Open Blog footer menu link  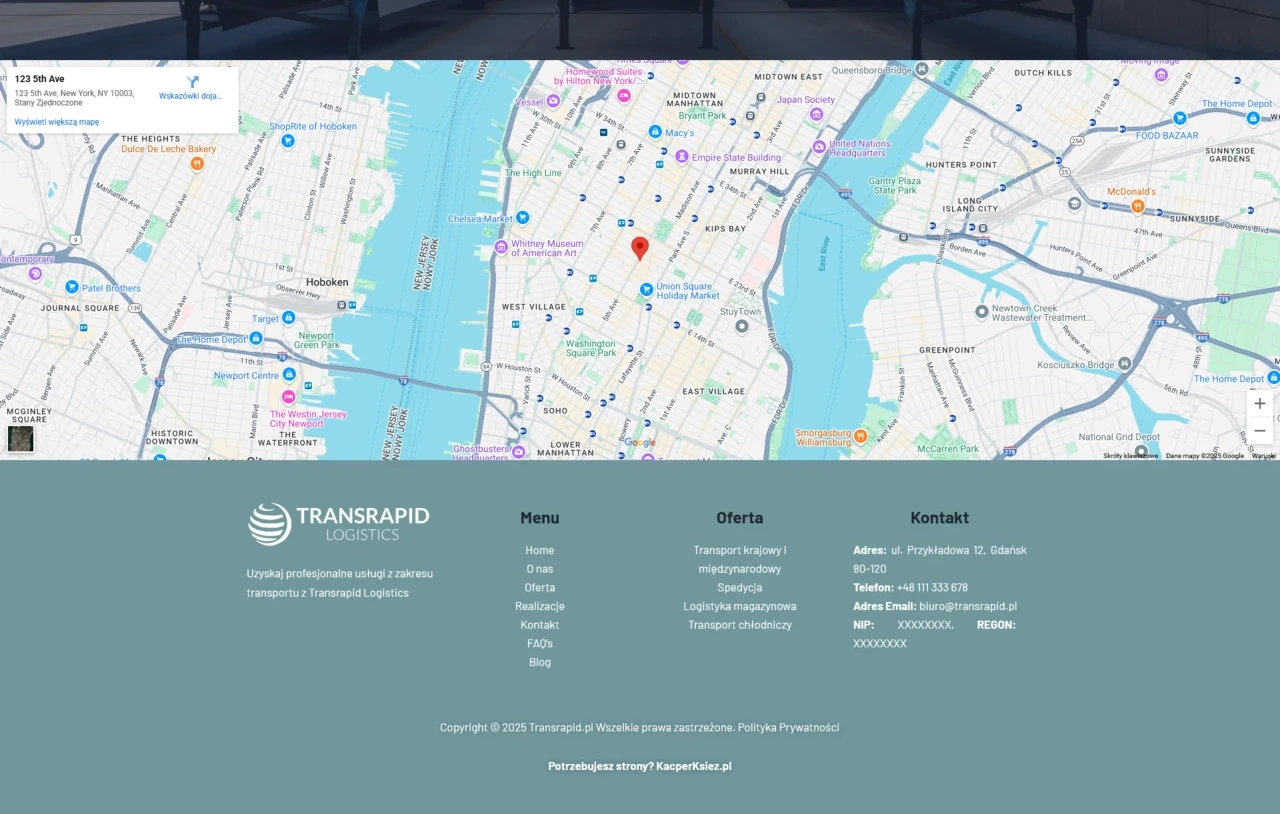tap(540, 662)
